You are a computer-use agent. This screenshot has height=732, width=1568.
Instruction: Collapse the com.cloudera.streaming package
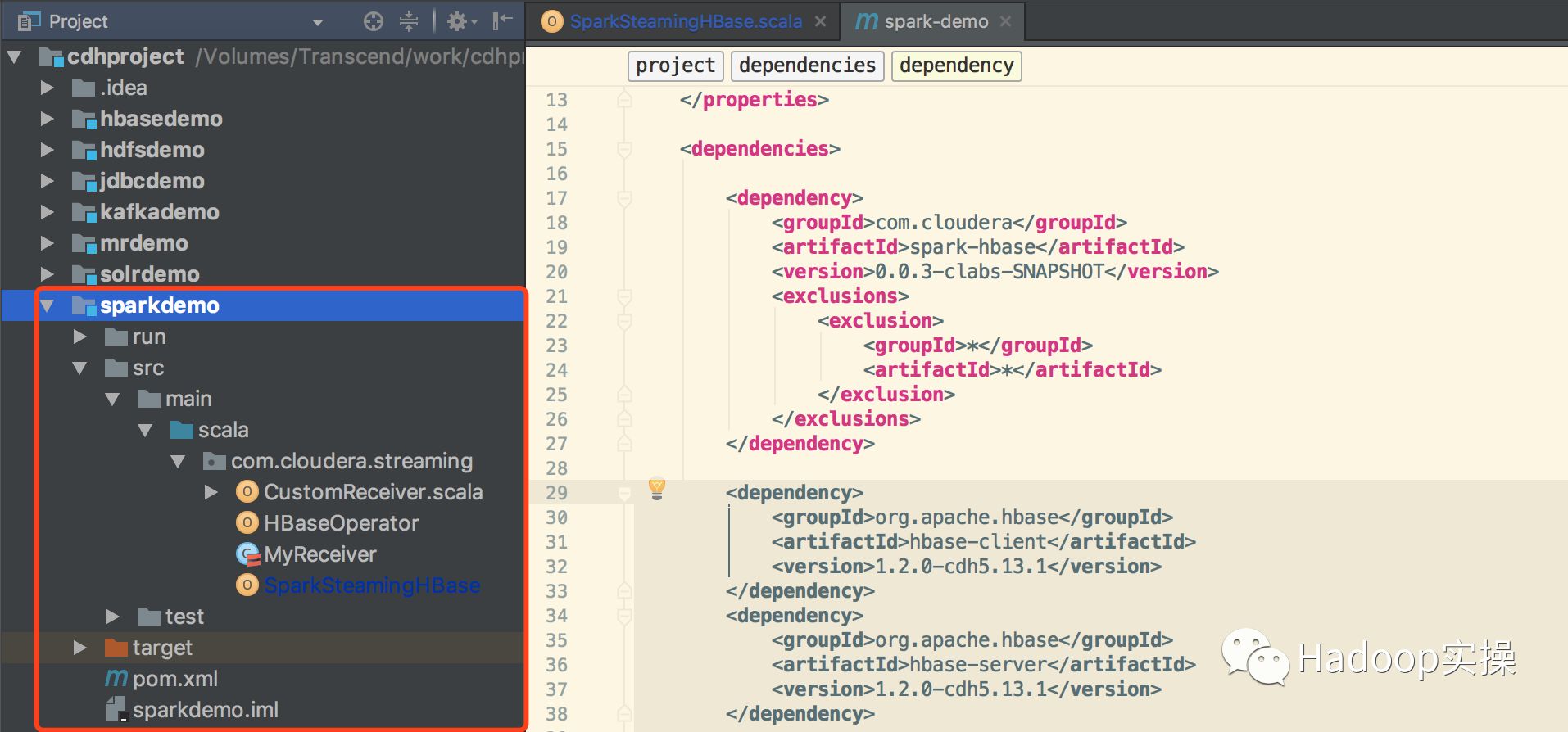(x=179, y=461)
